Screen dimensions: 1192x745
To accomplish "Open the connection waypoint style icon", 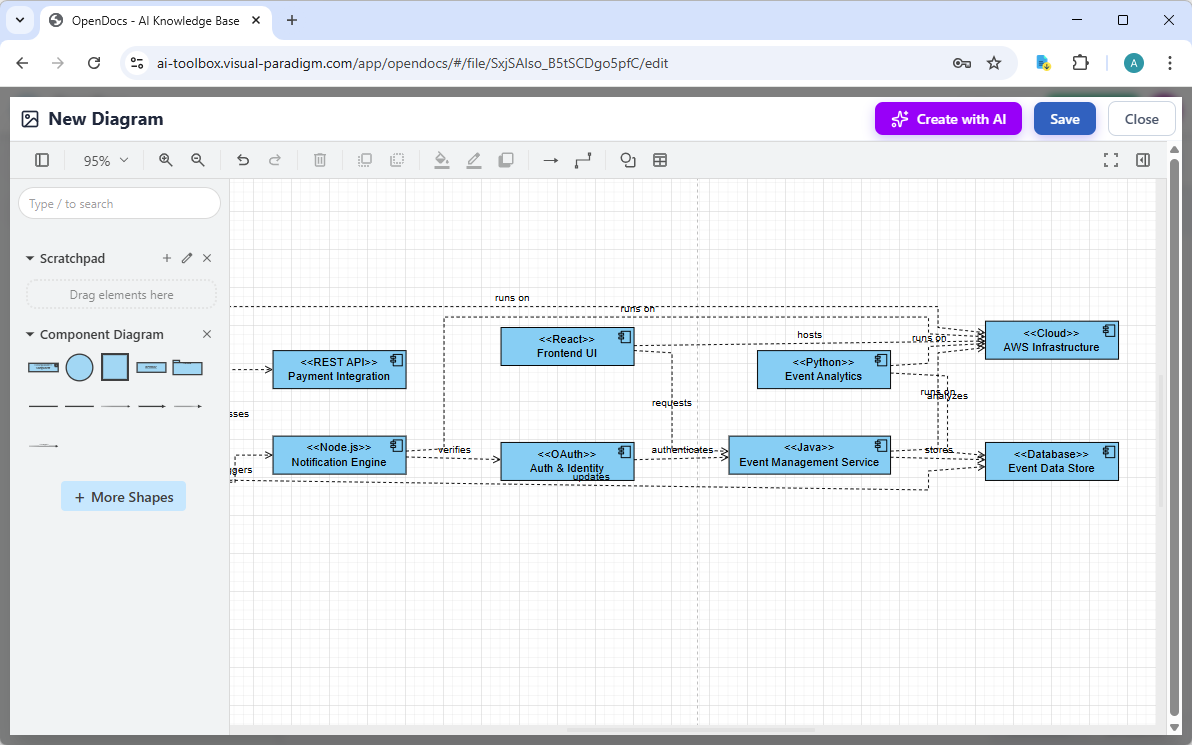I will tap(583, 160).
